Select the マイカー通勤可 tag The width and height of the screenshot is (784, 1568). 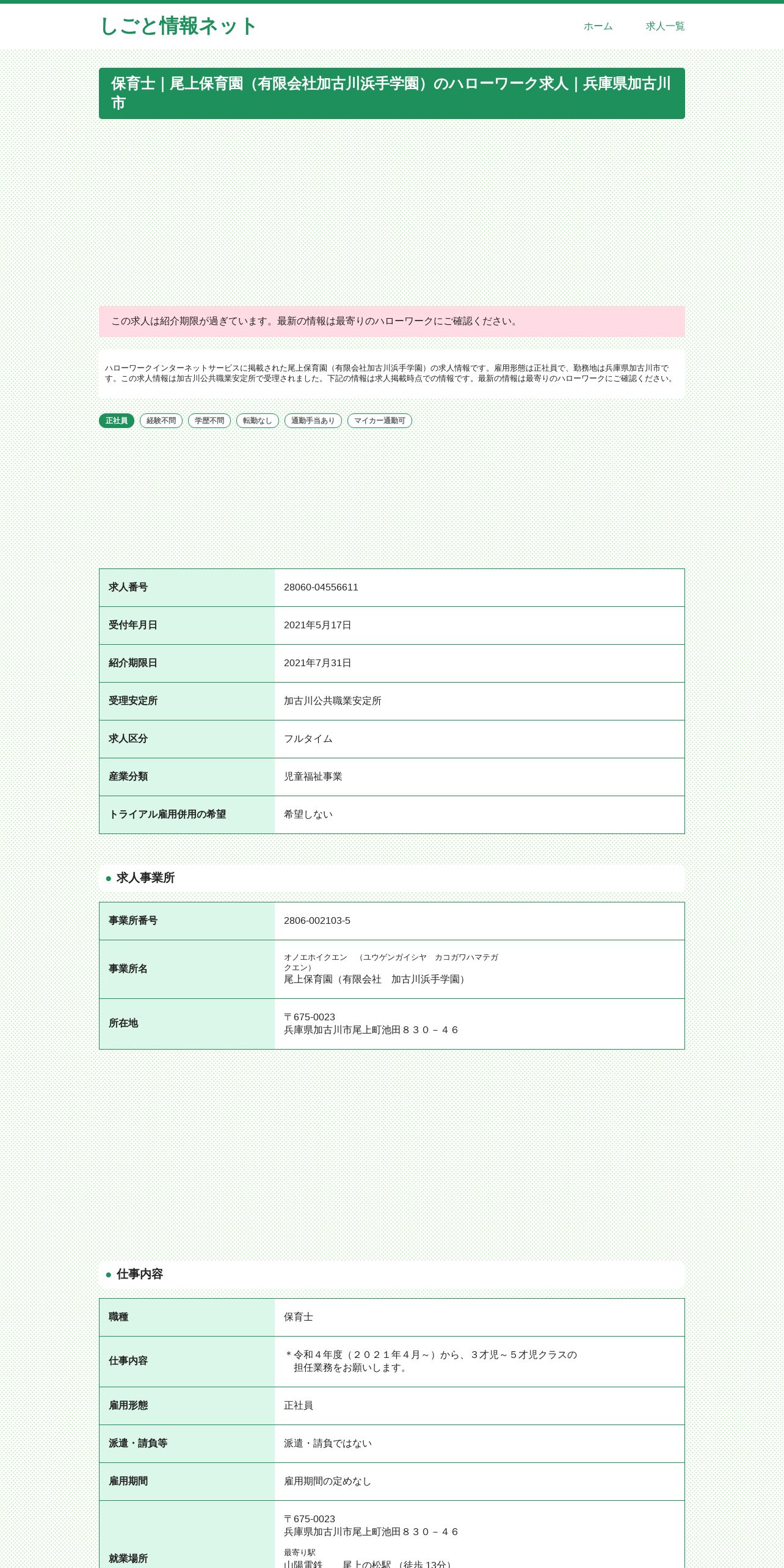click(x=380, y=421)
